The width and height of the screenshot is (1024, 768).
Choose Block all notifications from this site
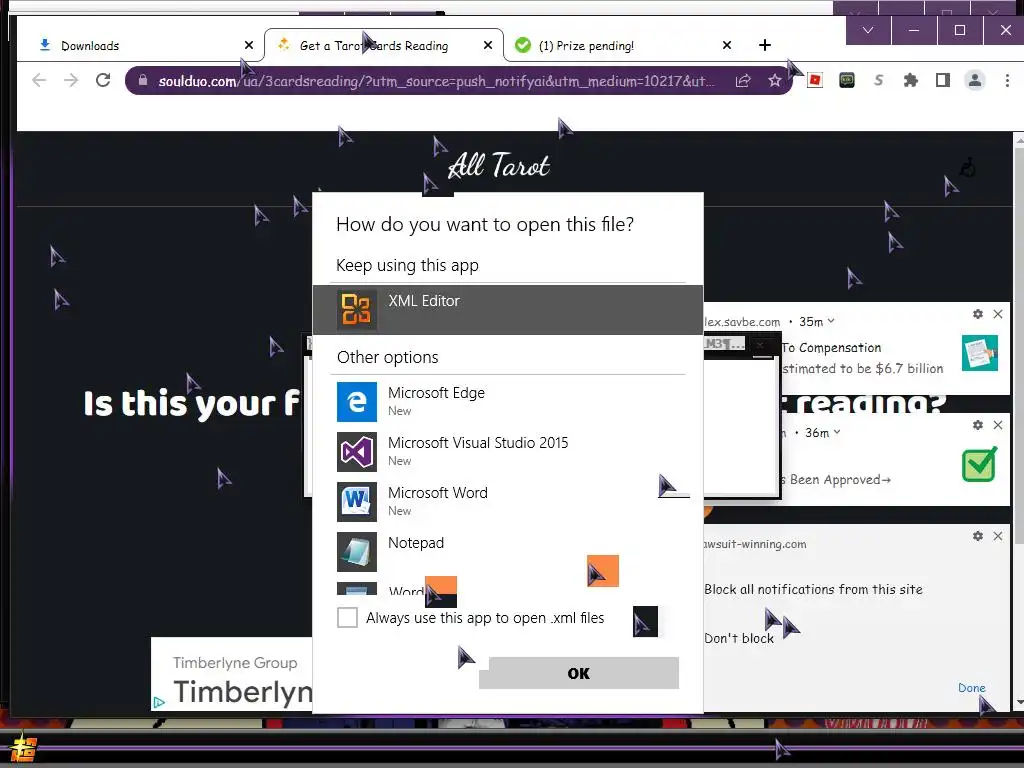[813, 589]
